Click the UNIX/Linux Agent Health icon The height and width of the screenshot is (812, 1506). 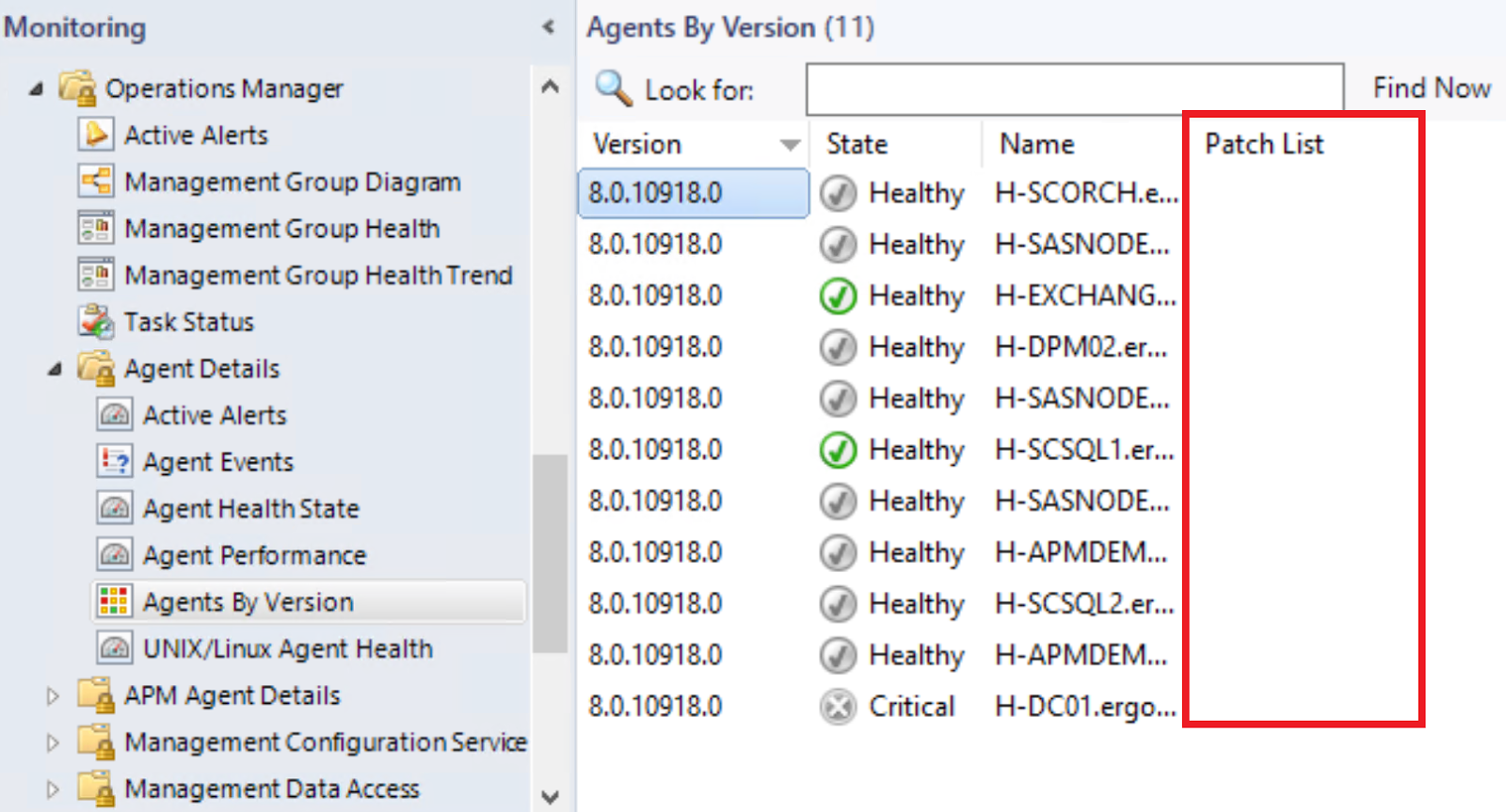point(115,648)
